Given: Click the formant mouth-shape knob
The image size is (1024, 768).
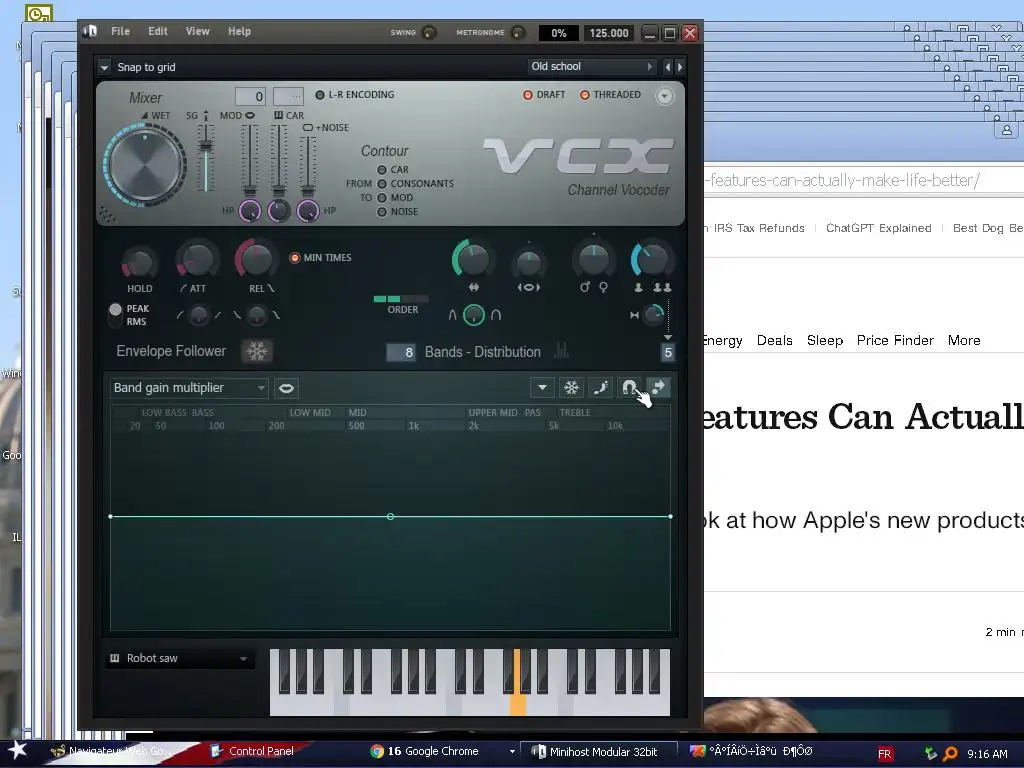Looking at the screenshot, I should pyautogui.click(x=528, y=263).
